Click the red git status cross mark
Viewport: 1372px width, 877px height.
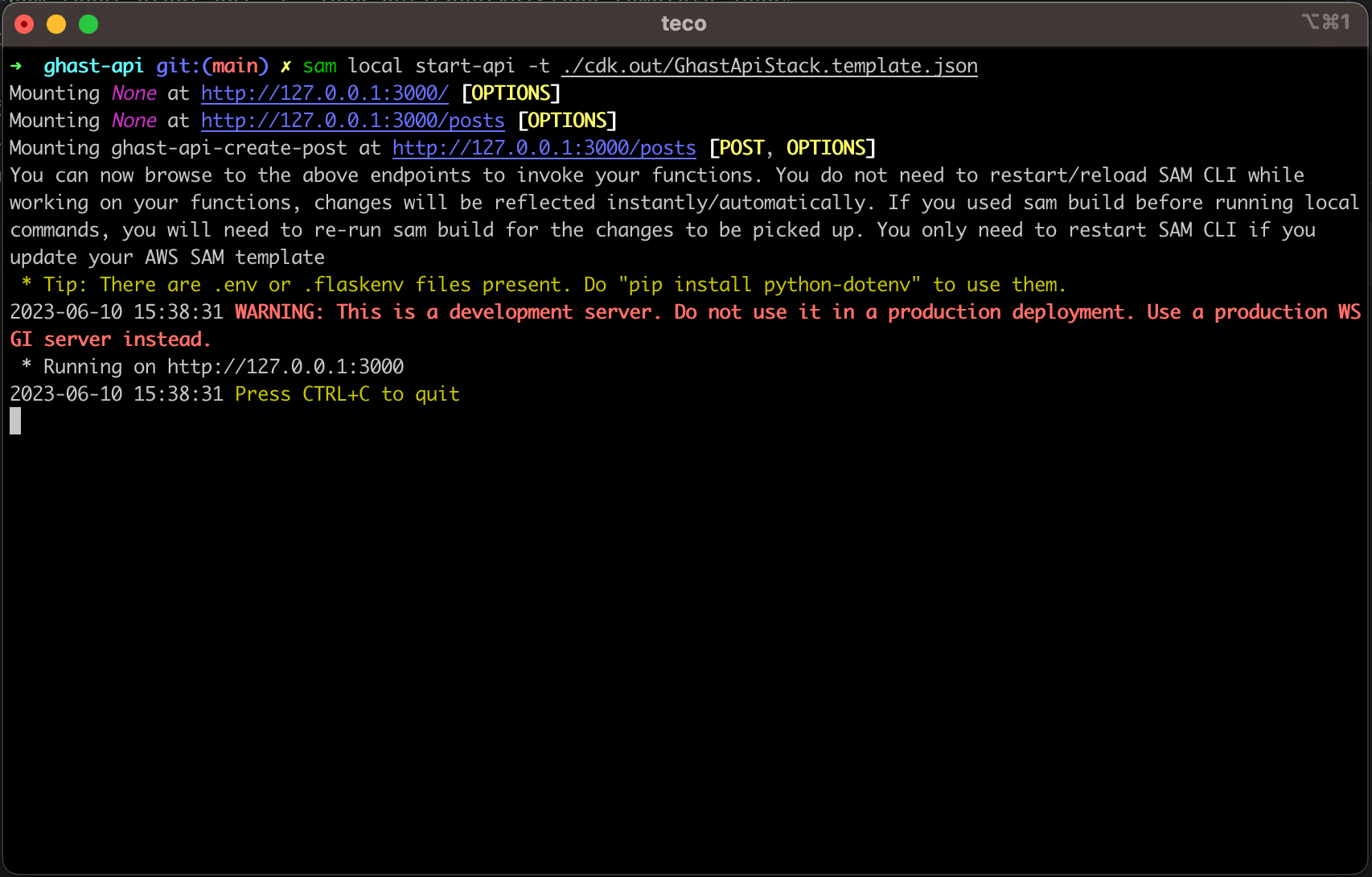pyautogui.click(x=285, y=65)
